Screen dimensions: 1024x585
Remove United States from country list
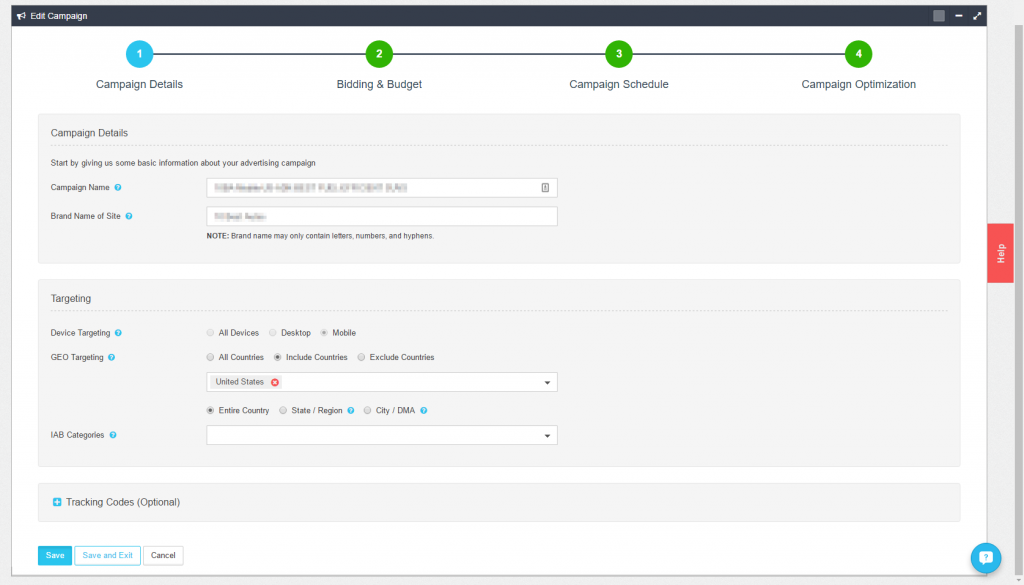pyautogui.click(x=275, y=383)
